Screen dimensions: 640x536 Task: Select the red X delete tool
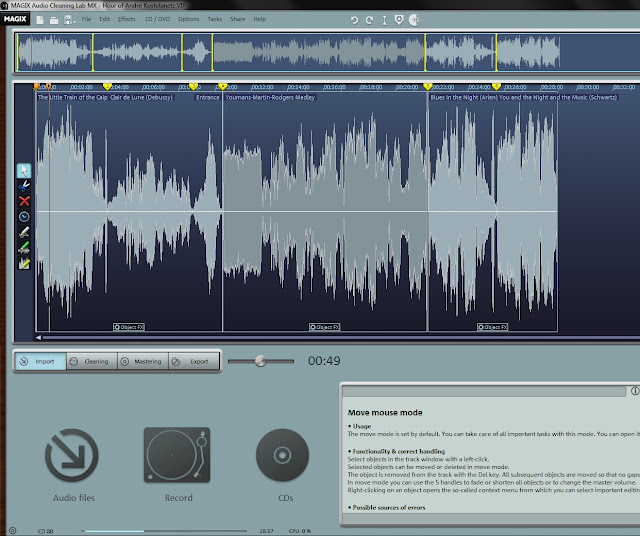click(24, 201)
